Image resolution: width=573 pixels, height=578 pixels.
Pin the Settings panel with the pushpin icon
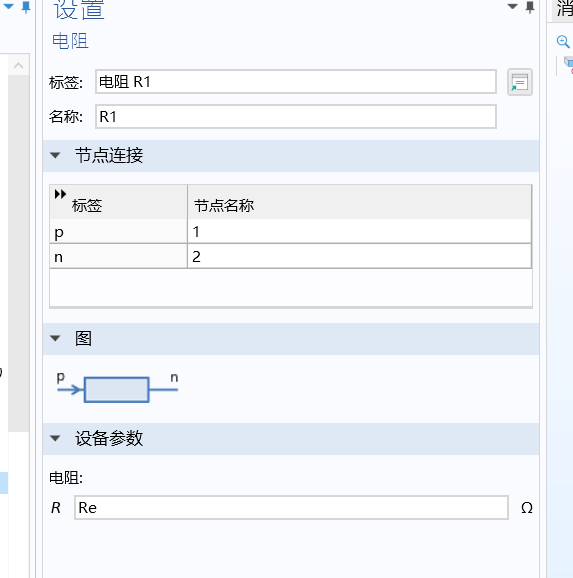(x=530, y=7)
